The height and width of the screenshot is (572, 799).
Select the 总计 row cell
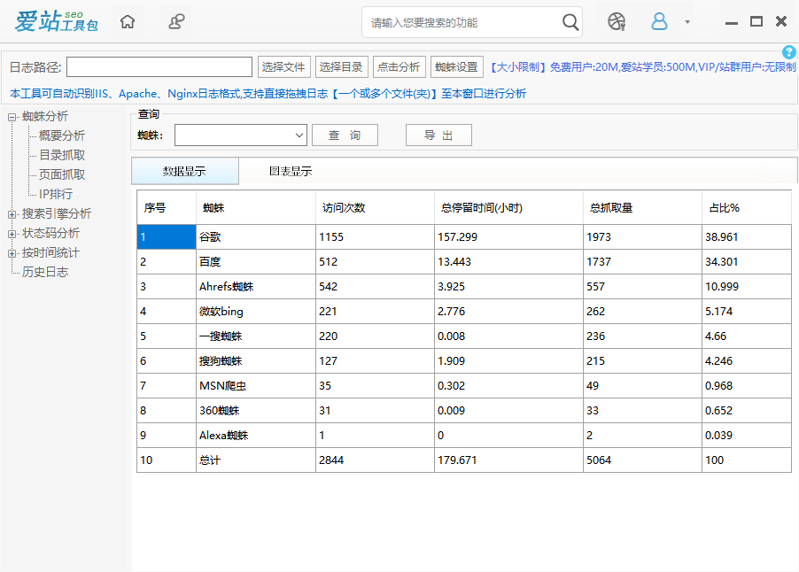pos(256,460)
